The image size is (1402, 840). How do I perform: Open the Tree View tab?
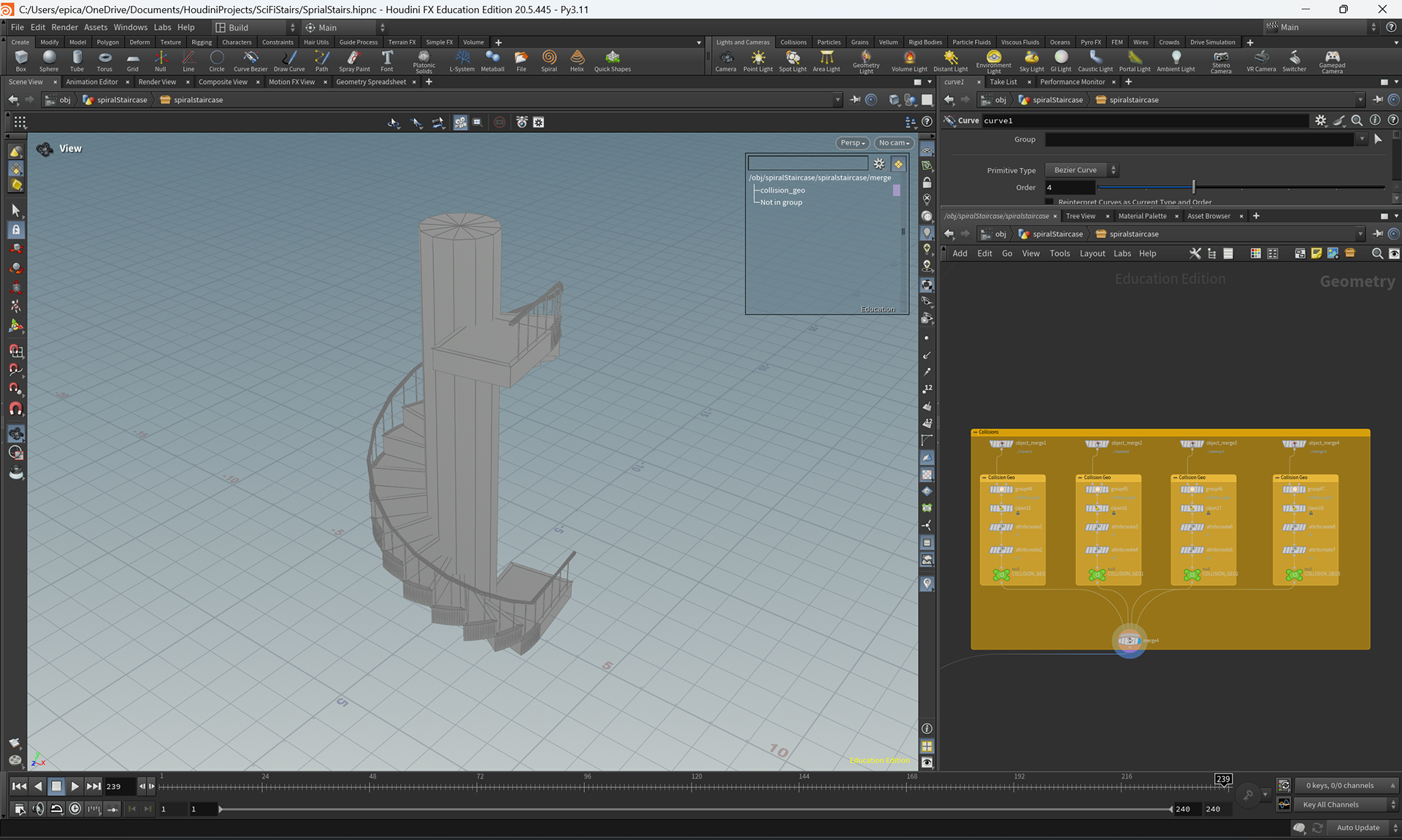[x=1081, y=216]
